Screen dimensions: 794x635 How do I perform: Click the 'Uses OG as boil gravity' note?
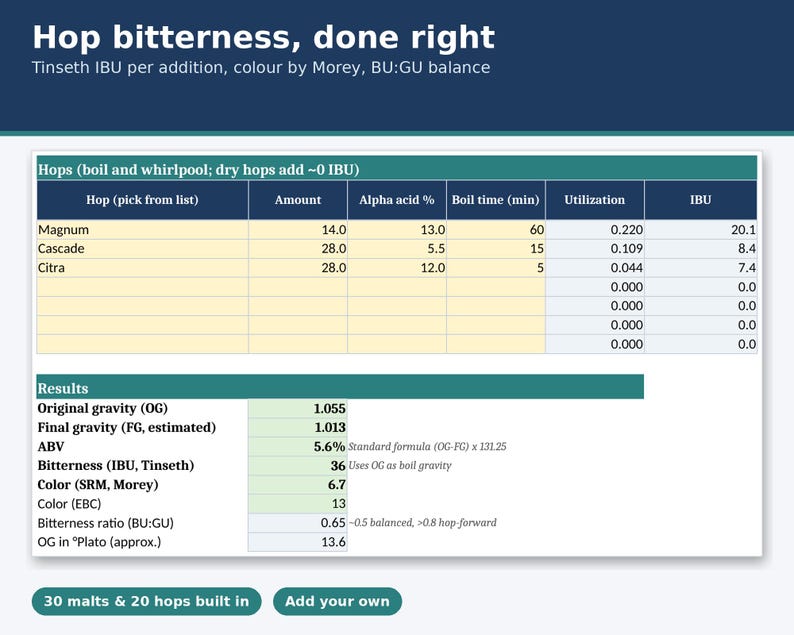(400, 466)
